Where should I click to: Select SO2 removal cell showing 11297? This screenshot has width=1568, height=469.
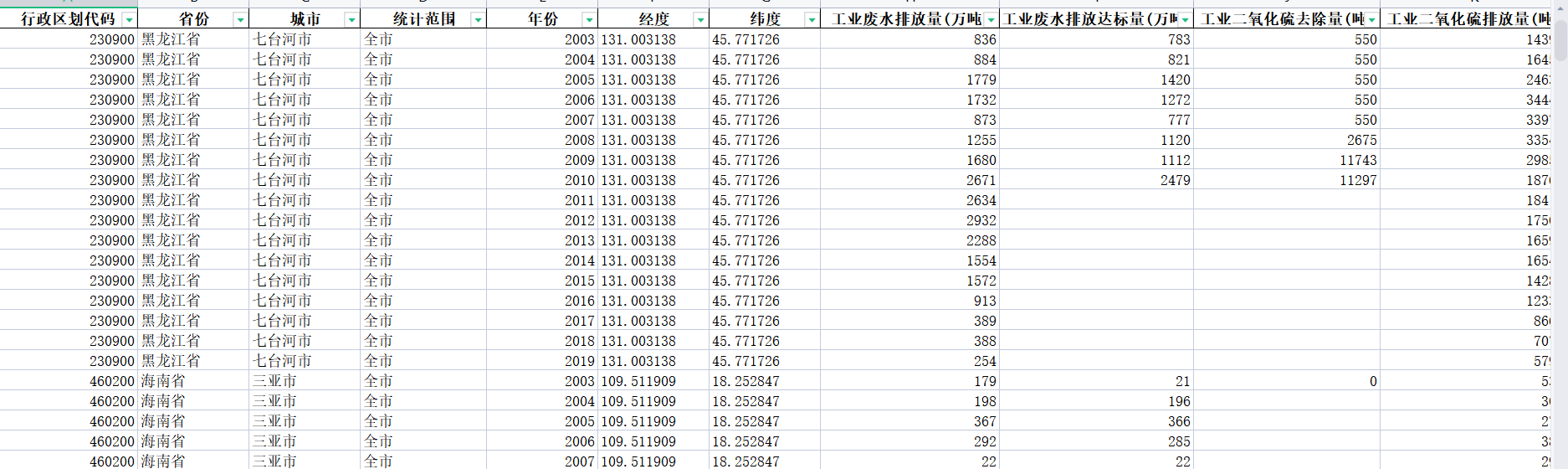(x=1287, y=180)
